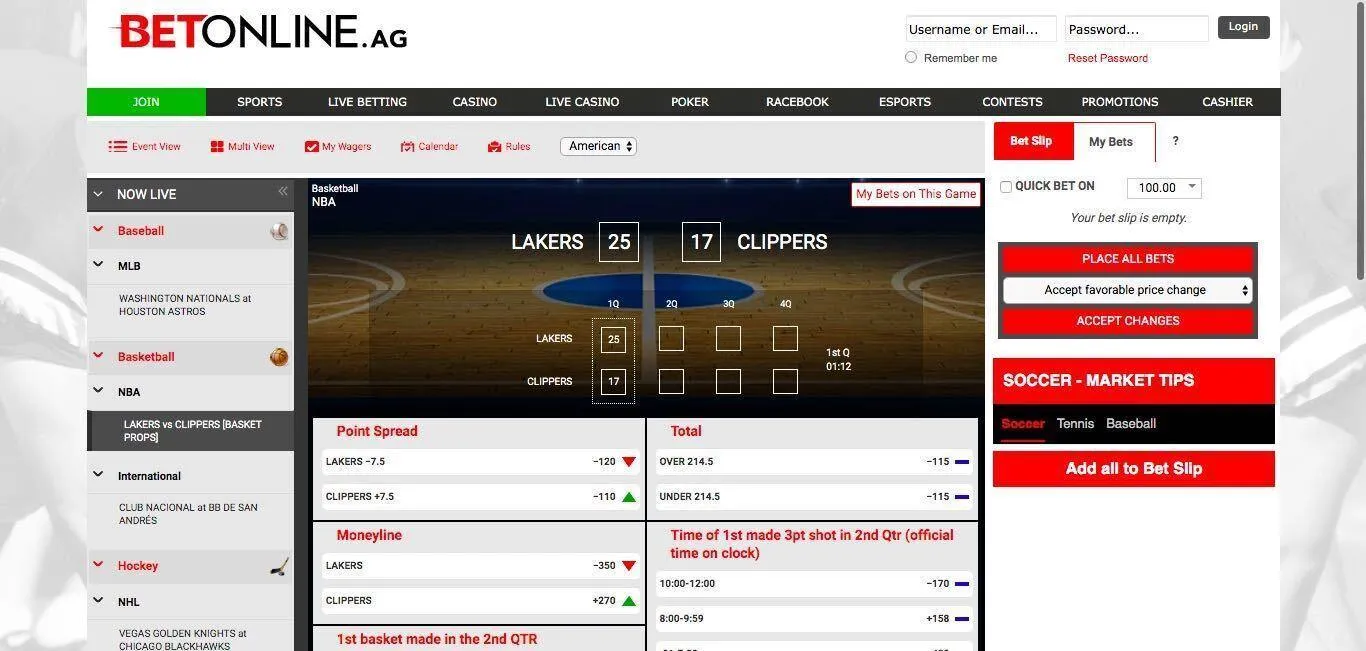Open the Promotions menu
This screenshot has height=651, width=1366.
[x=1120, y=102]
